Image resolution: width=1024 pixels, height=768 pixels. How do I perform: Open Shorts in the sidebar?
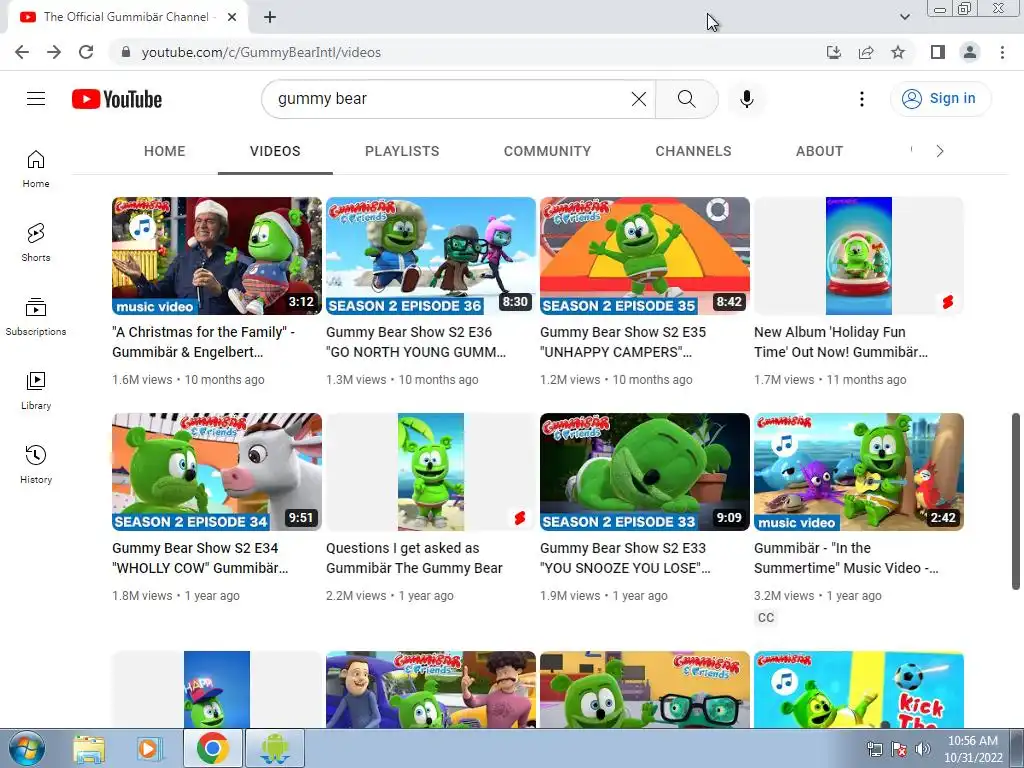[36, 243]
